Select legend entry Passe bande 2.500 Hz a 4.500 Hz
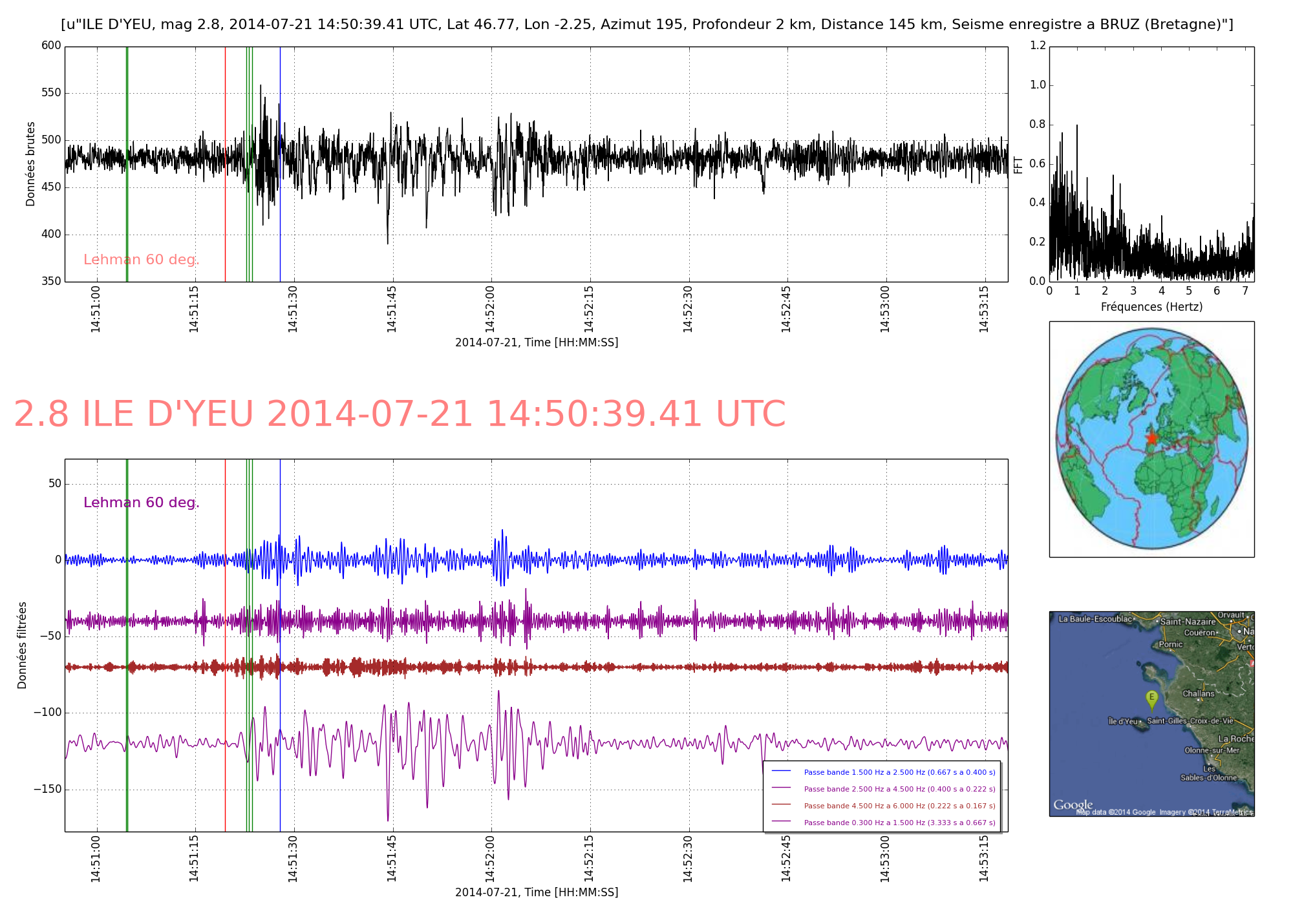The height and width of the screenshot is (924, 1293). (x=899, y=789)
